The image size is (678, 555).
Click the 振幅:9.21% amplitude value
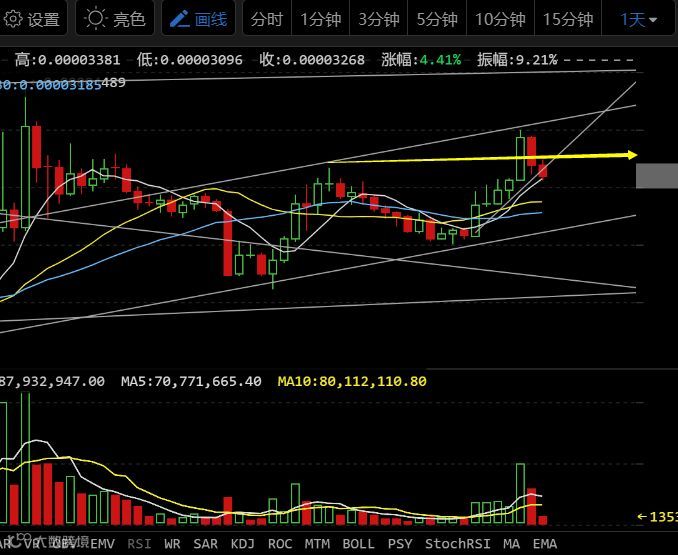(517, 60)
